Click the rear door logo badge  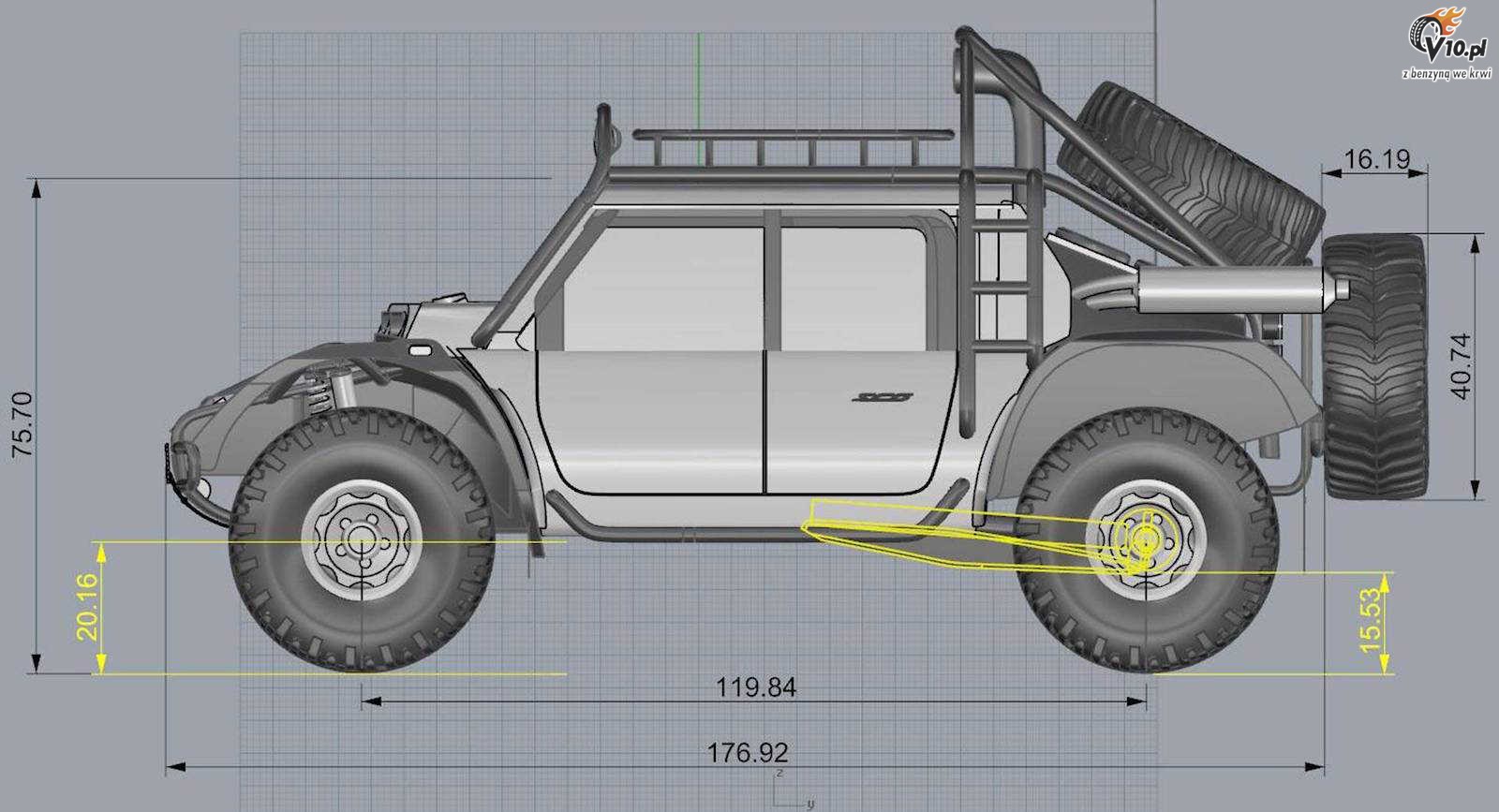tap(883, 397)
